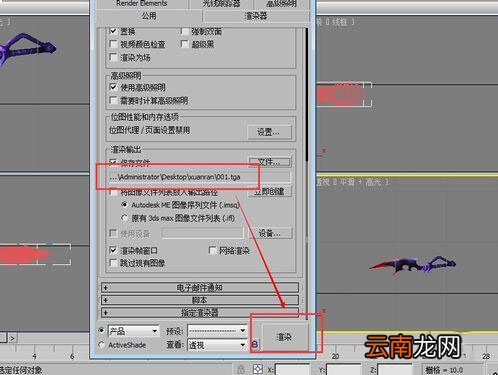Viewport: 498px width, 375px height.
Task: Open the 预设 preset dropdown
Action: coord(217,331)
